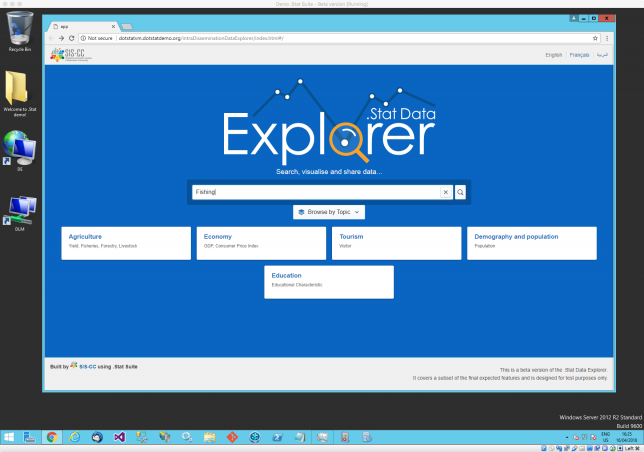Reload the page with refresh icon
644x452 pixels.
point(71,38)
